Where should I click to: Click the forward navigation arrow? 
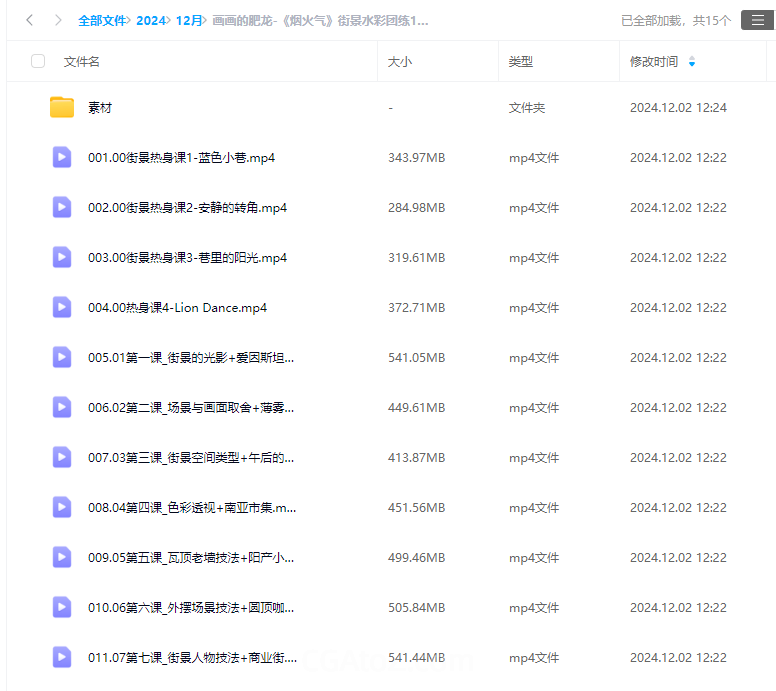(58, 20)
